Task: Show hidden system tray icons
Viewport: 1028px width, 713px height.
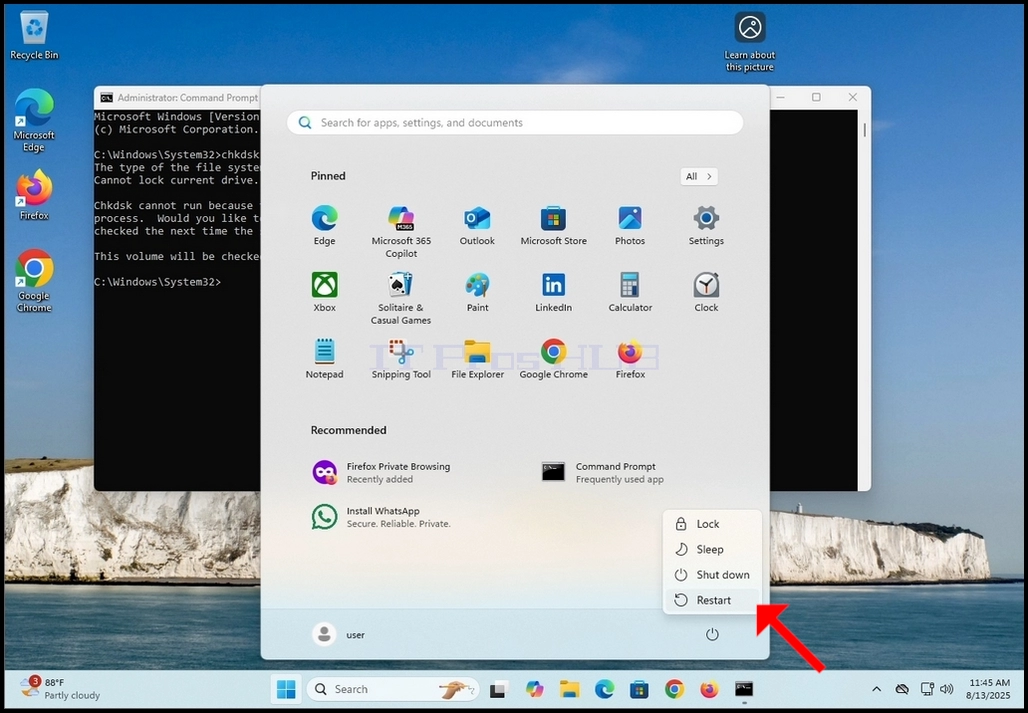Action: click(877, 689)
